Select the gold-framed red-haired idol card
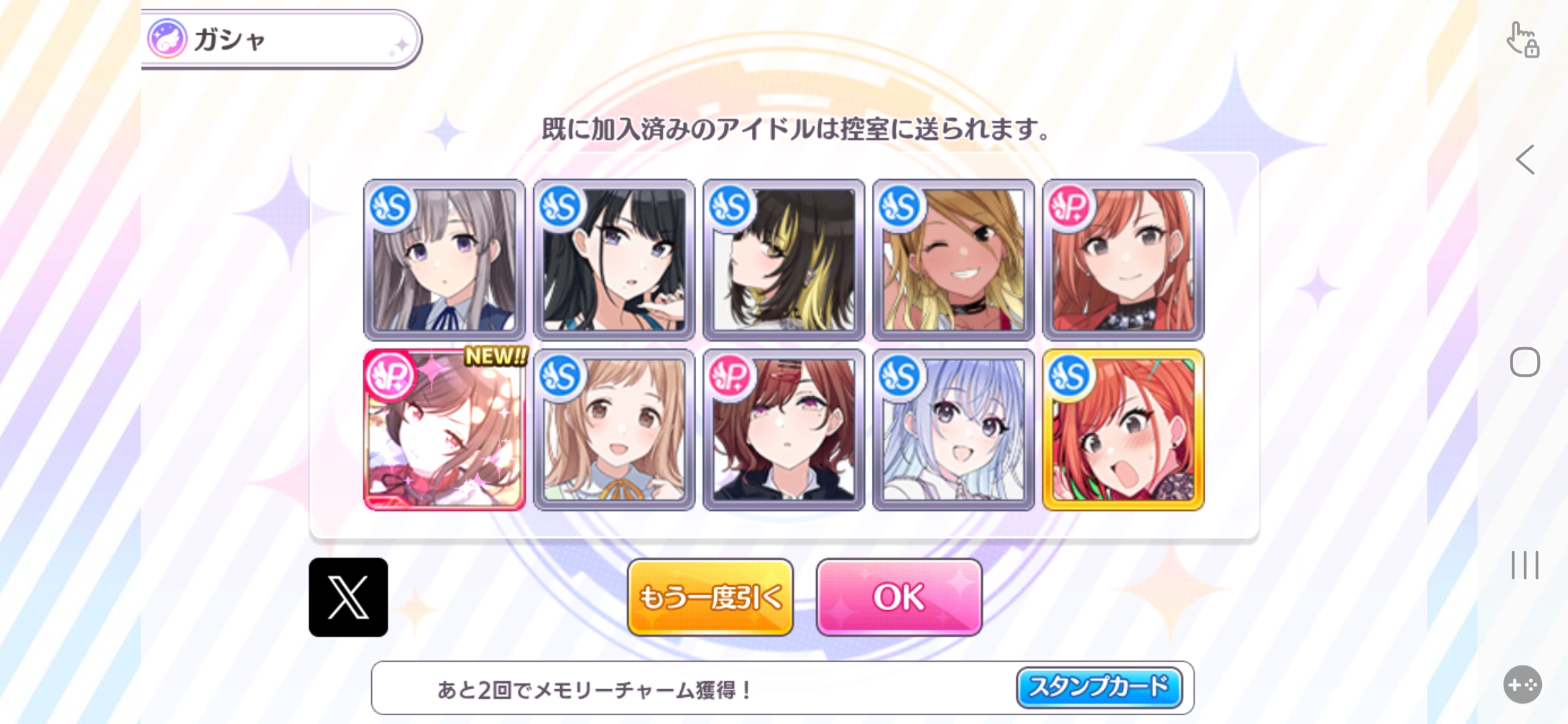This screenshot has height=724, width=1568. [x=1123, y=429]
